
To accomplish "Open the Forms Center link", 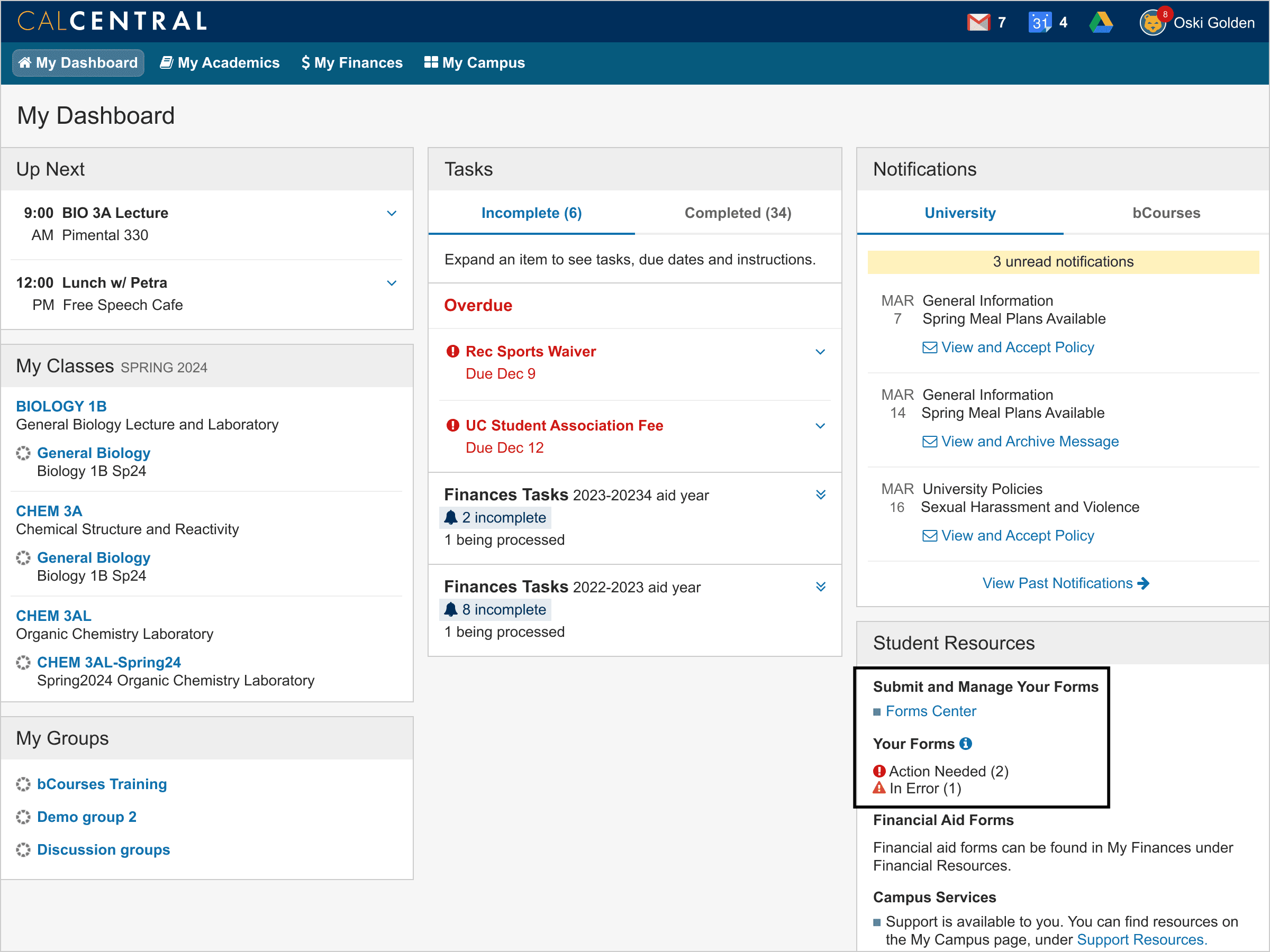I will (x=930, y=711).
